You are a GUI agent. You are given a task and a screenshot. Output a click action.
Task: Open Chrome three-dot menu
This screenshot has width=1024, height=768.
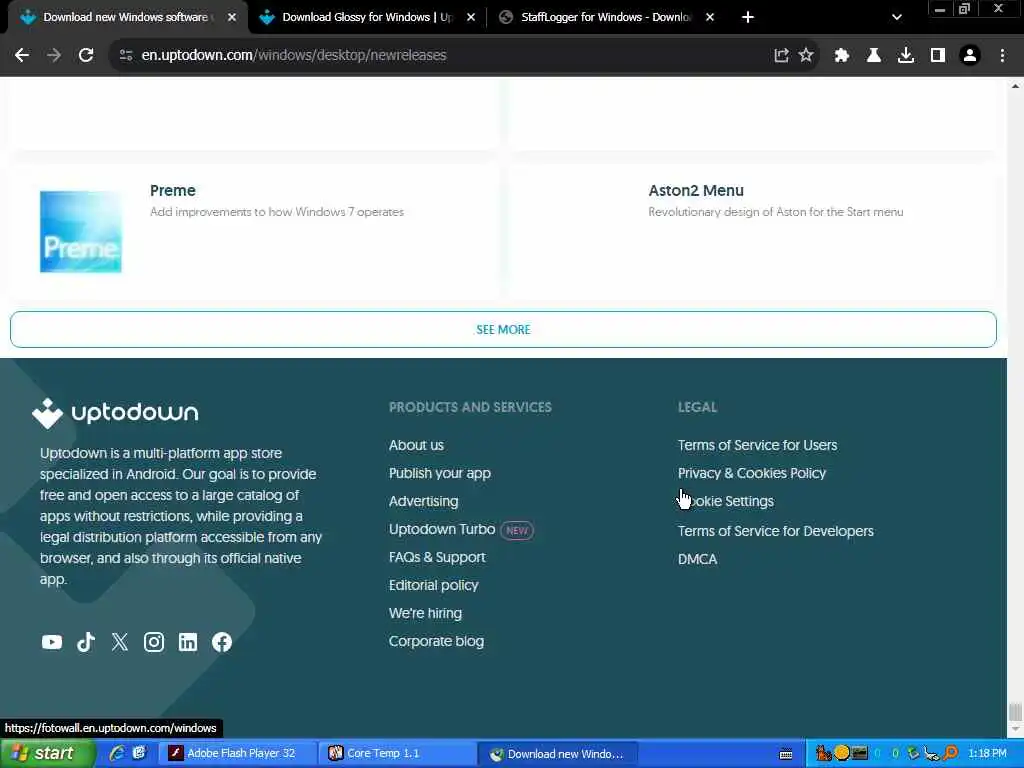tap(1002, 56)
